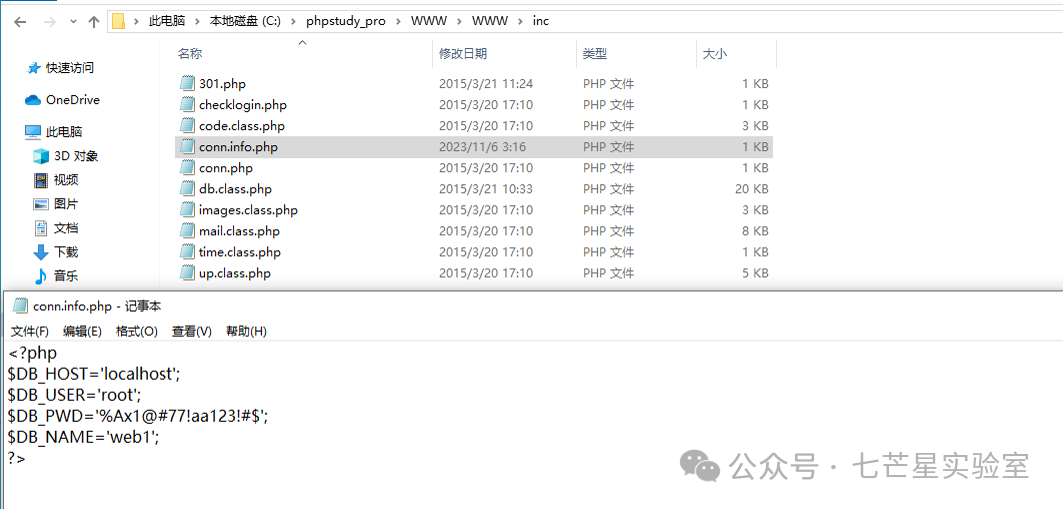Click the $DB_HOST='localhost'; line in Notepad

(x=94, y=374)
